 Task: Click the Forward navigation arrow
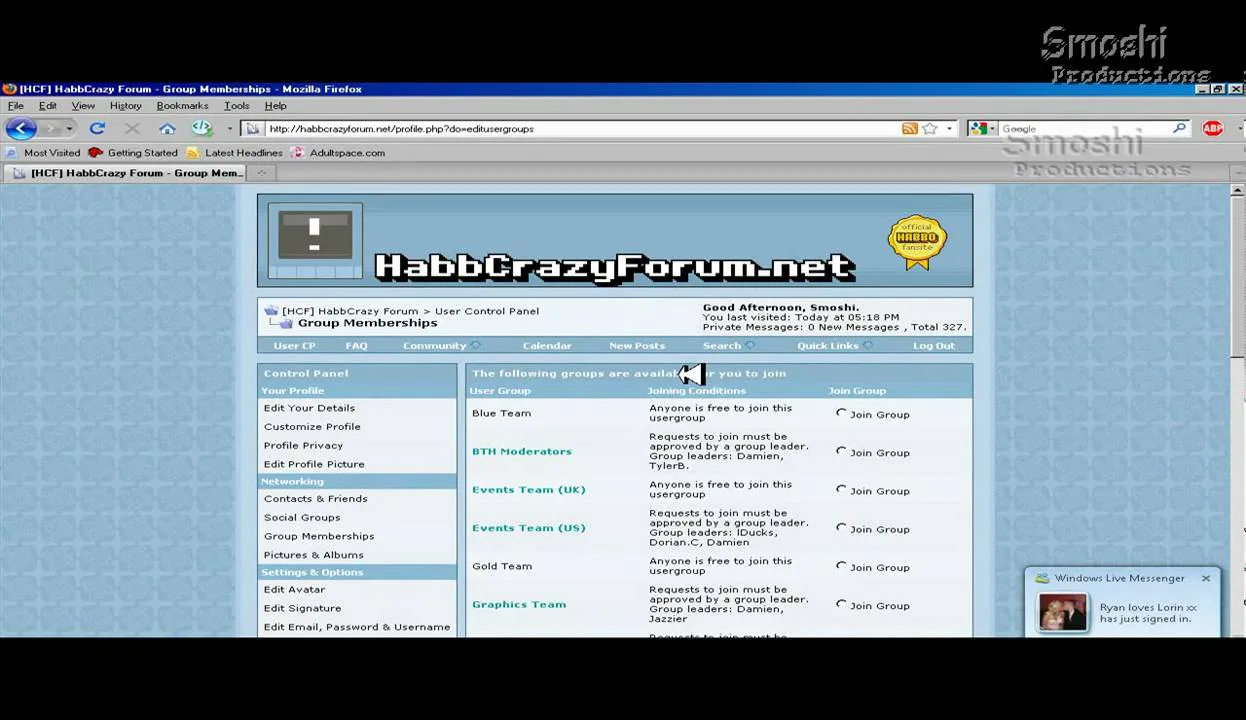click(52, 128)
